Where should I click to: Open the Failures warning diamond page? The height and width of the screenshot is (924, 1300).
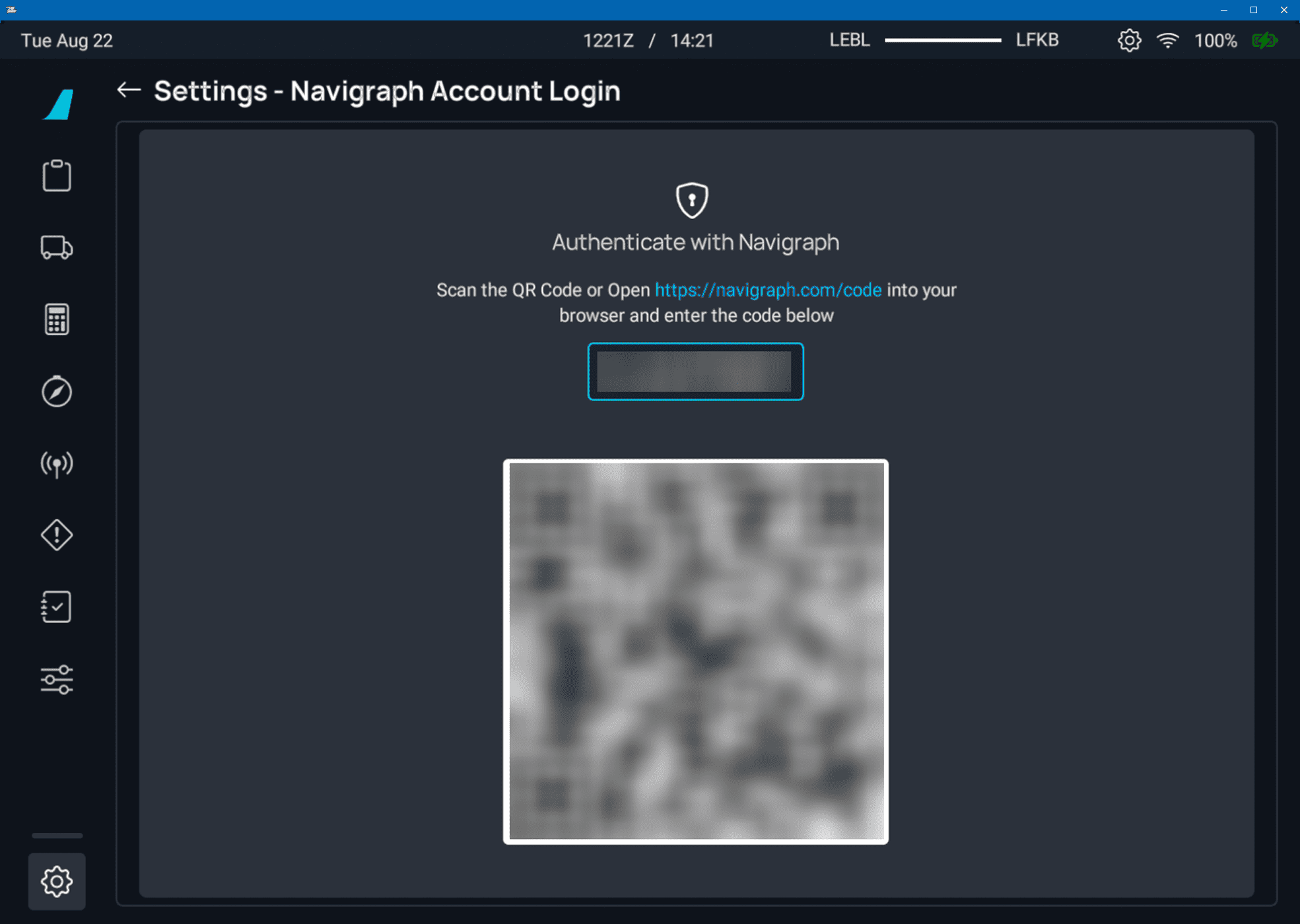point(57,535)
